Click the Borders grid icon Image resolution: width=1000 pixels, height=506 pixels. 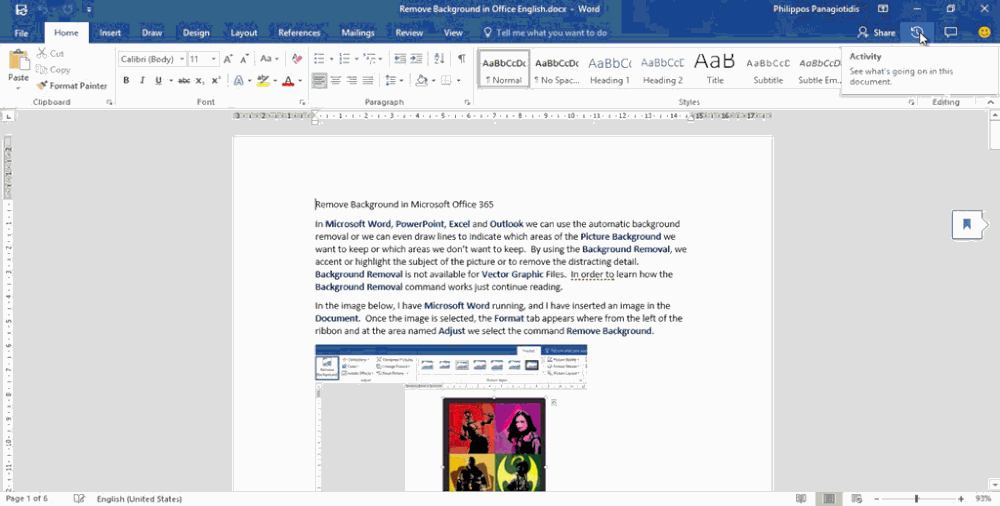click(x=446, y=80)
